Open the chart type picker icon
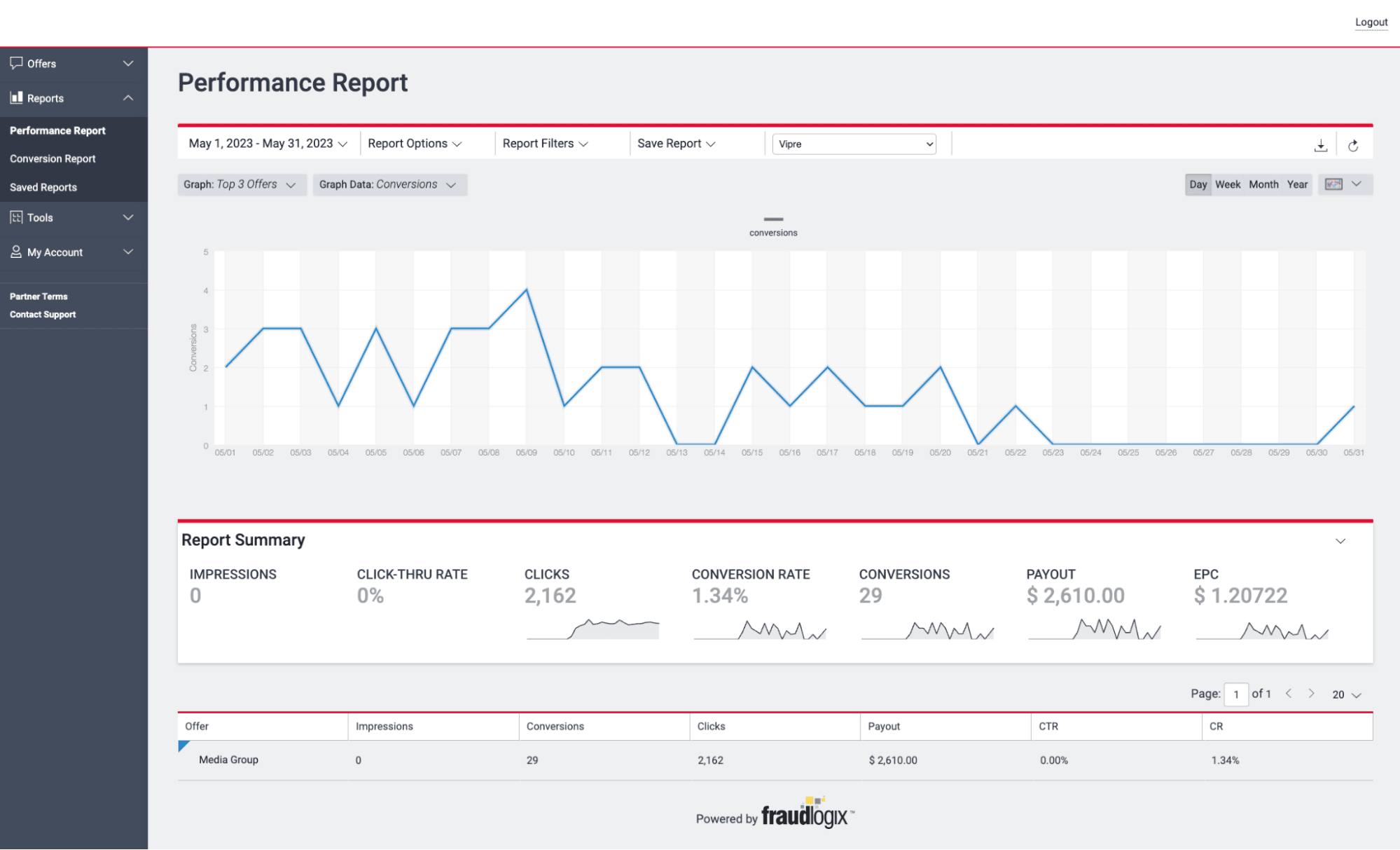The image size is (1400, 850). pyautogui.click(x=1336, y=184)
